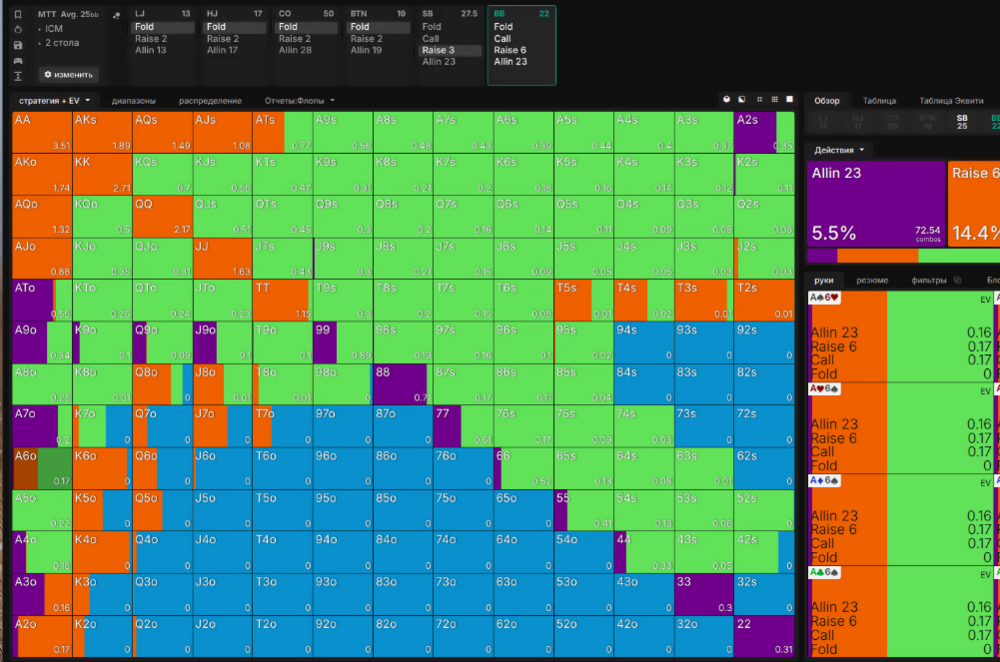Expand the Отчеты:Флопы dropdown

(x=299, y=101)
